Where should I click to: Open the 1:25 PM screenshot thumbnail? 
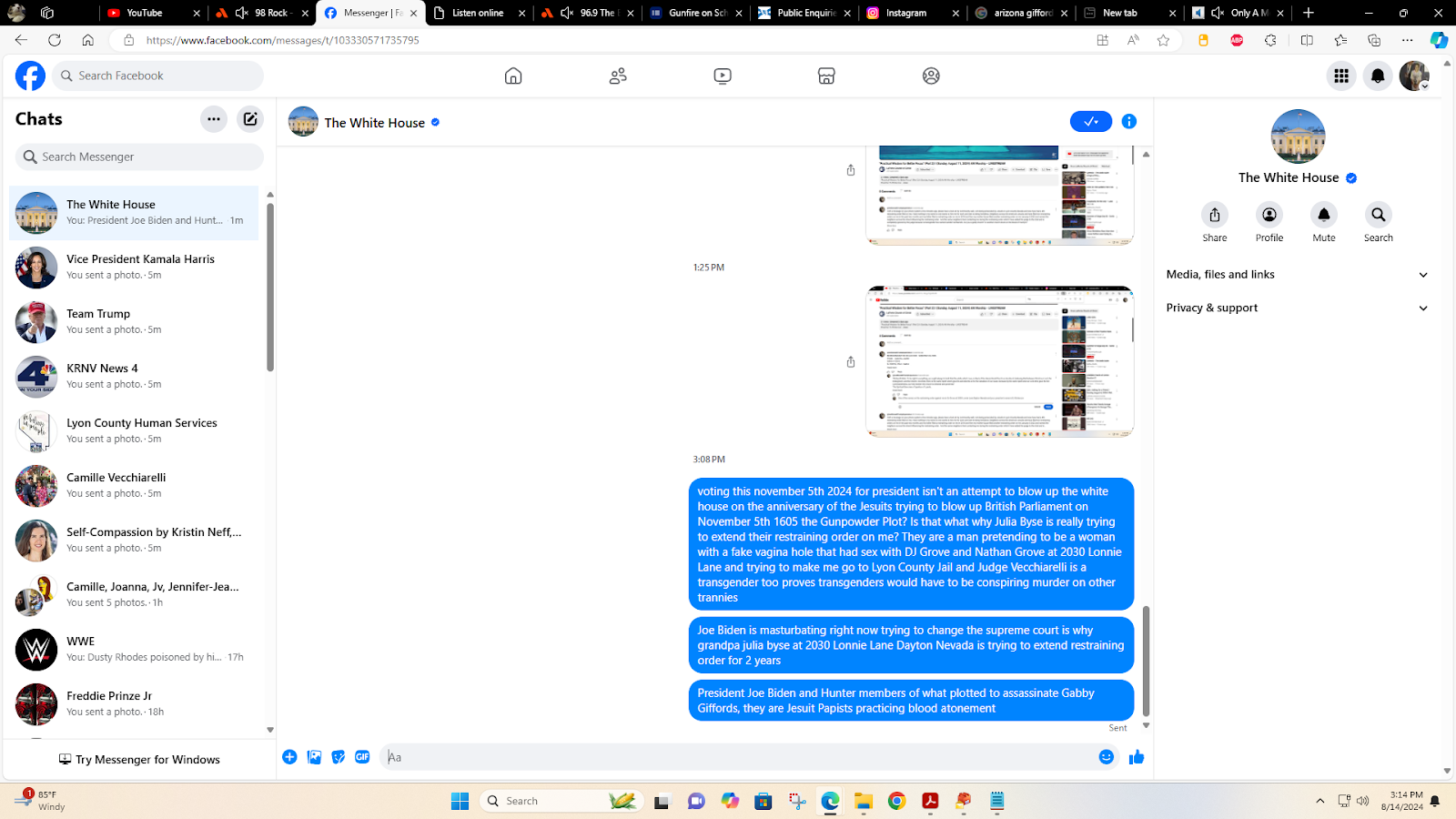[999, 361]
